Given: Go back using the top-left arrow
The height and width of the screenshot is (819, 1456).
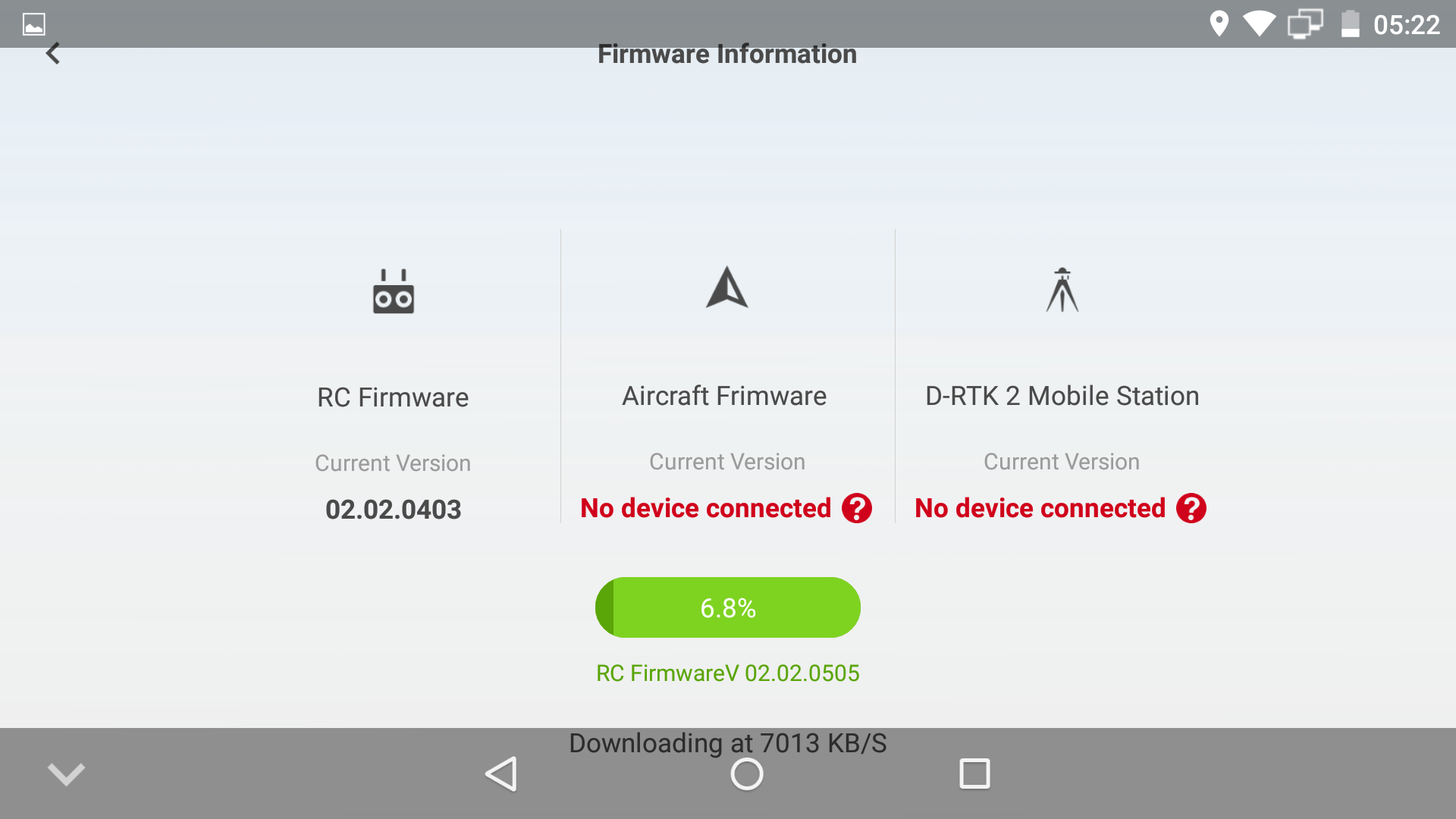Looking at the screenshot, I should (52, 53).
